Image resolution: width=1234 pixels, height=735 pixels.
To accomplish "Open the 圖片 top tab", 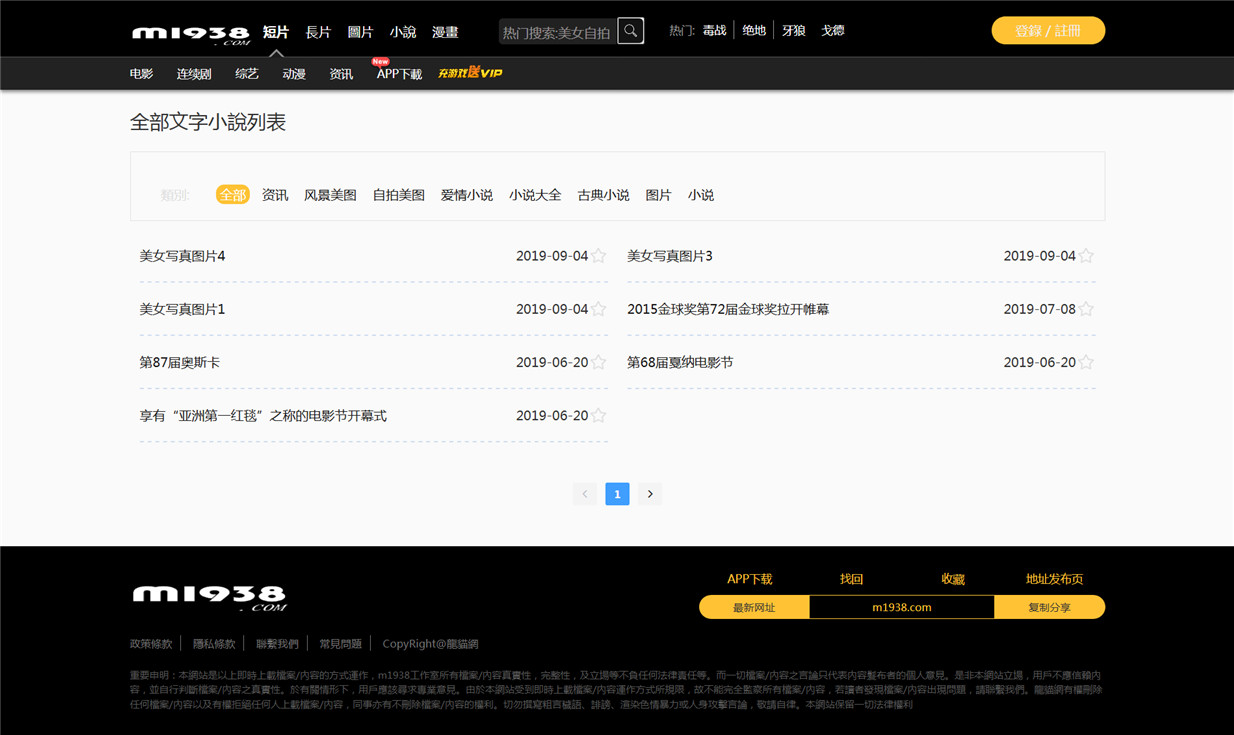I will coord(360,32).
